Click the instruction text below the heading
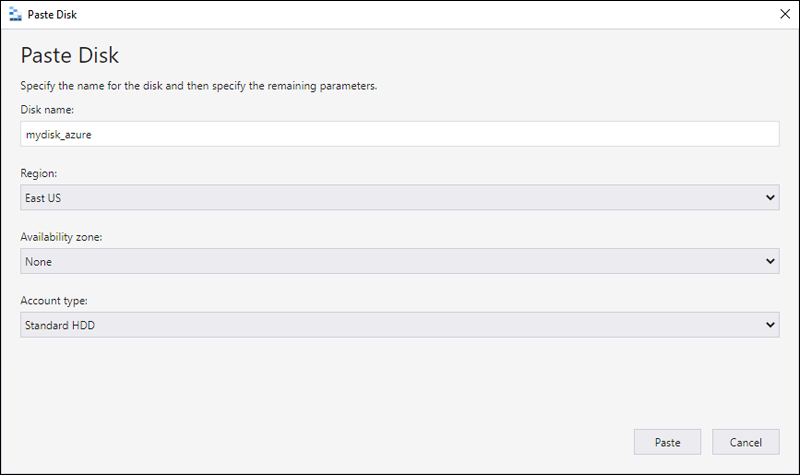800x475 pixels. tap(198, 86)
